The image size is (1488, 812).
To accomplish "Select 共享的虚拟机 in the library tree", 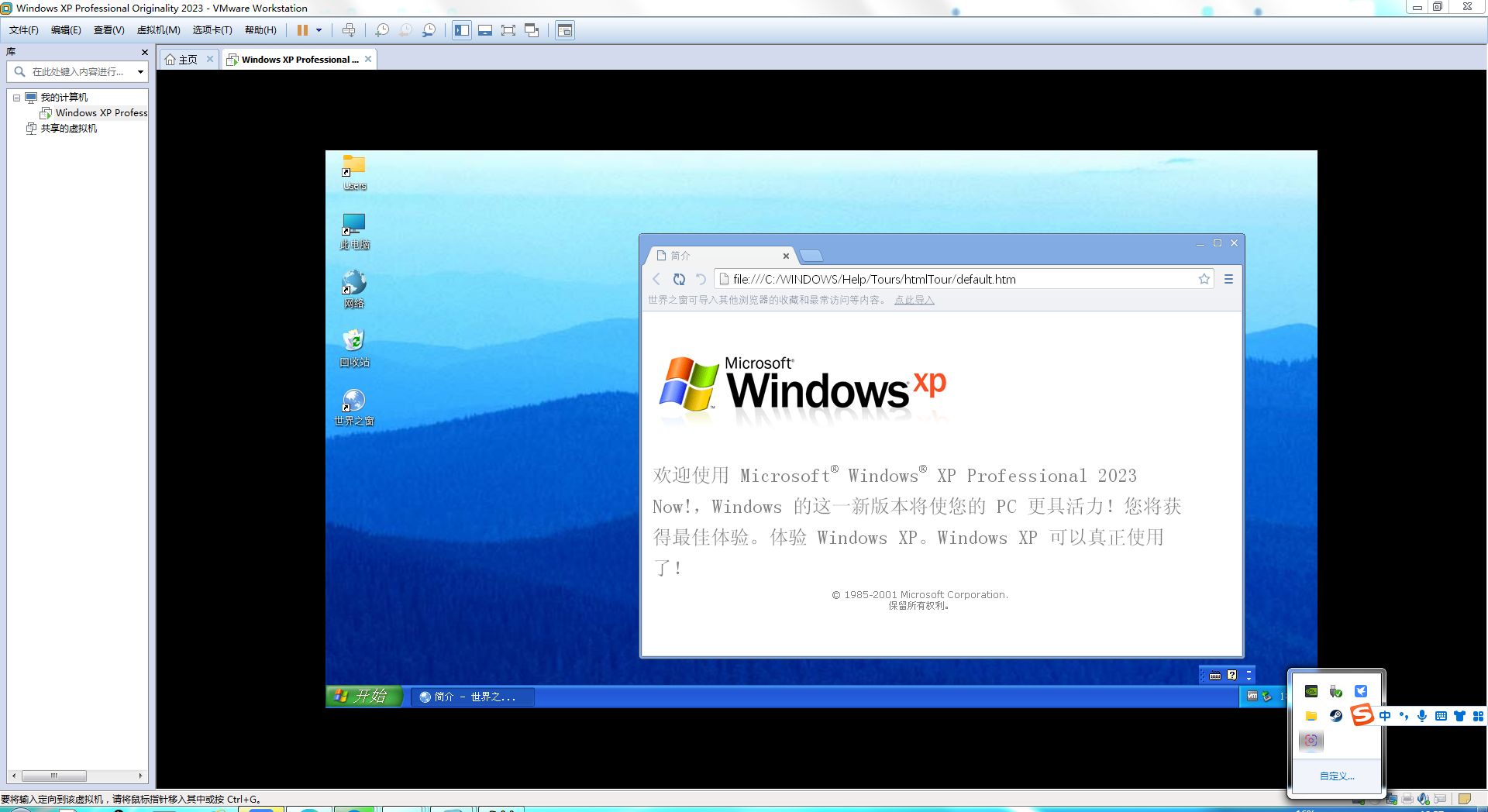I will tap(62, 129).
